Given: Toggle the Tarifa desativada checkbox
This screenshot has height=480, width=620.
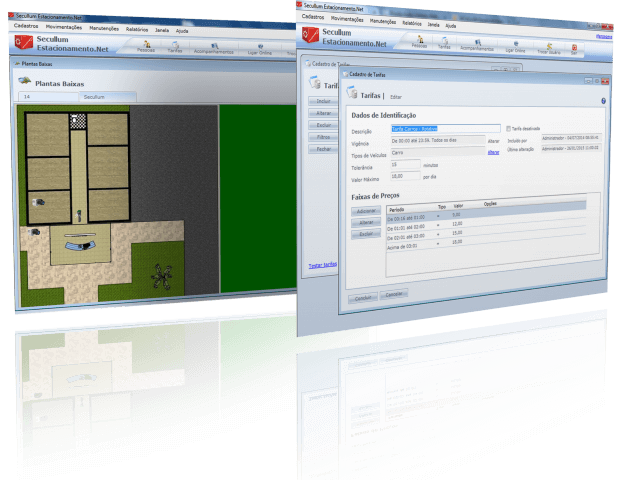Looking at the screenshot, I should point(509,128).
